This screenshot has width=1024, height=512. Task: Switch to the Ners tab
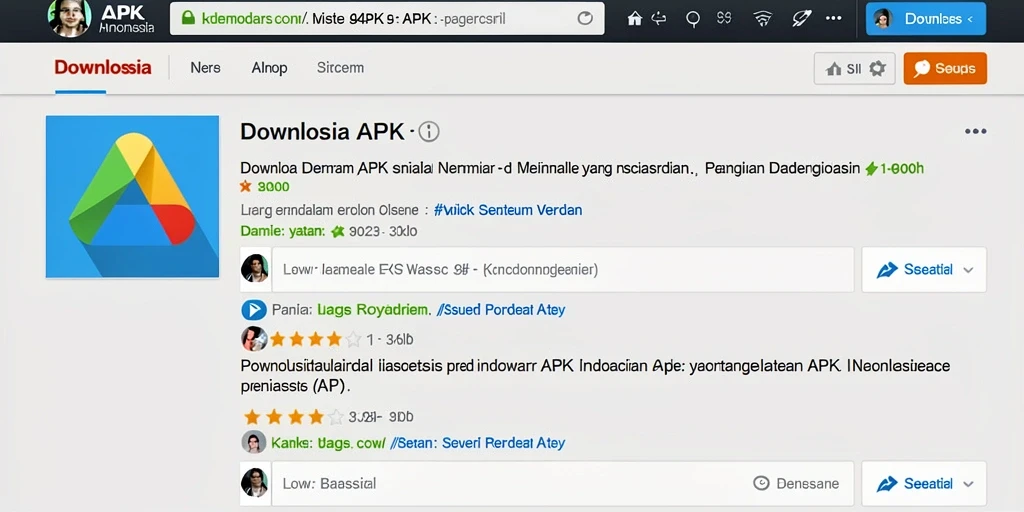[205, 67]
